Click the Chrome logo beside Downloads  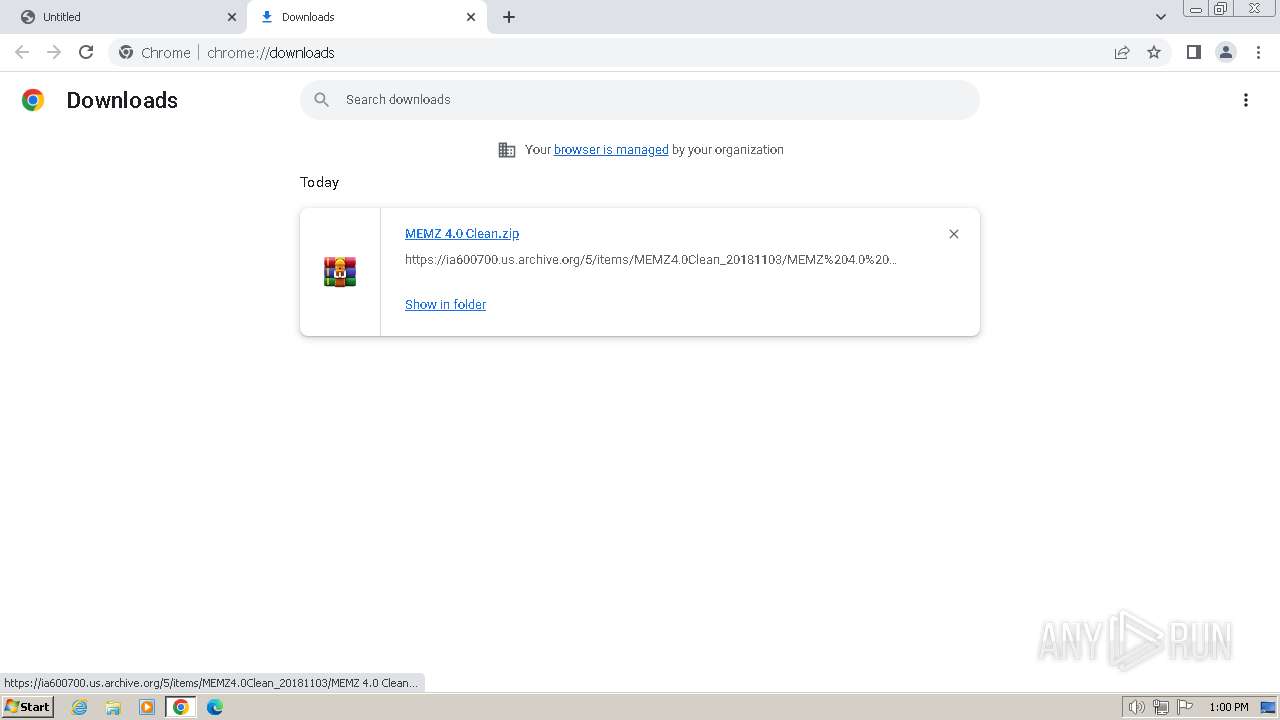pos(33,100)
